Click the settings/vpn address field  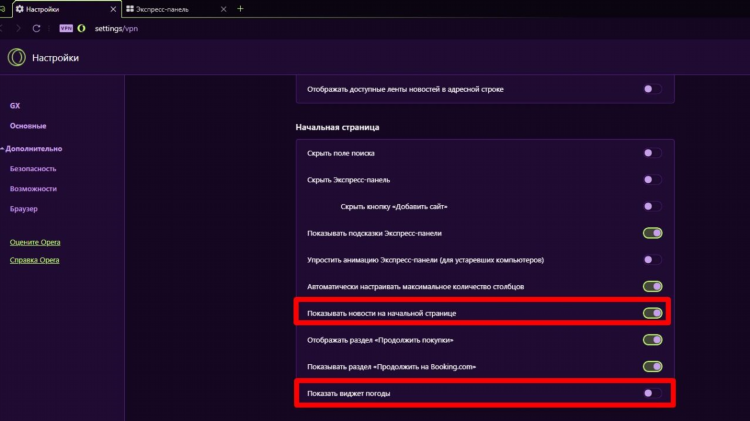[116, 28]
